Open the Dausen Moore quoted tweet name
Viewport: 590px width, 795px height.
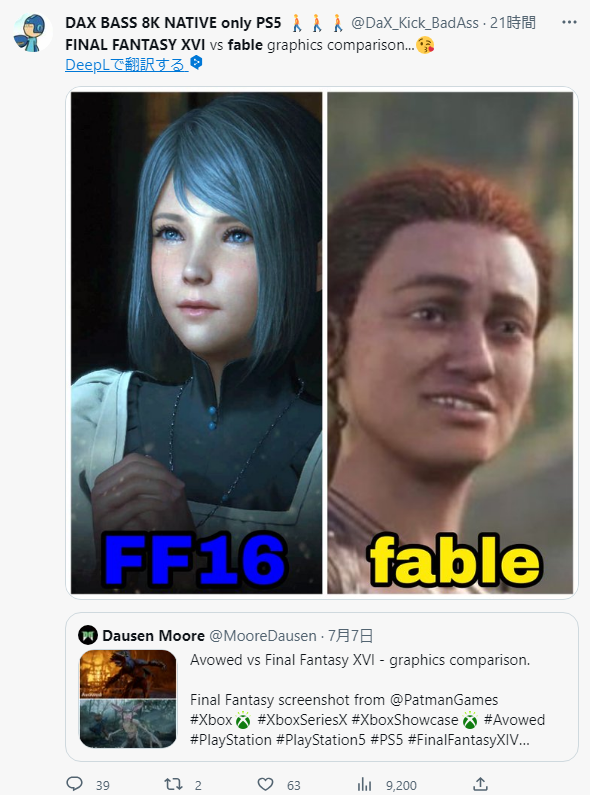click(154, 636)
